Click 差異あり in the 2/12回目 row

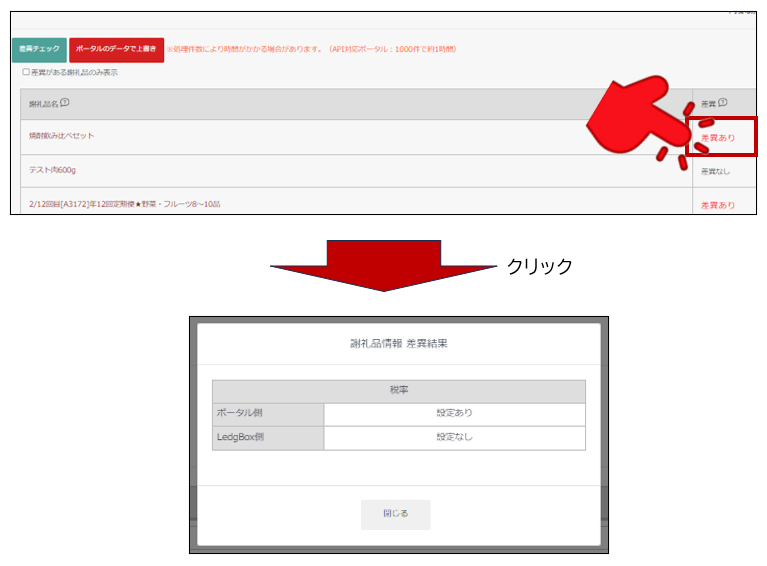coord(717,205)
